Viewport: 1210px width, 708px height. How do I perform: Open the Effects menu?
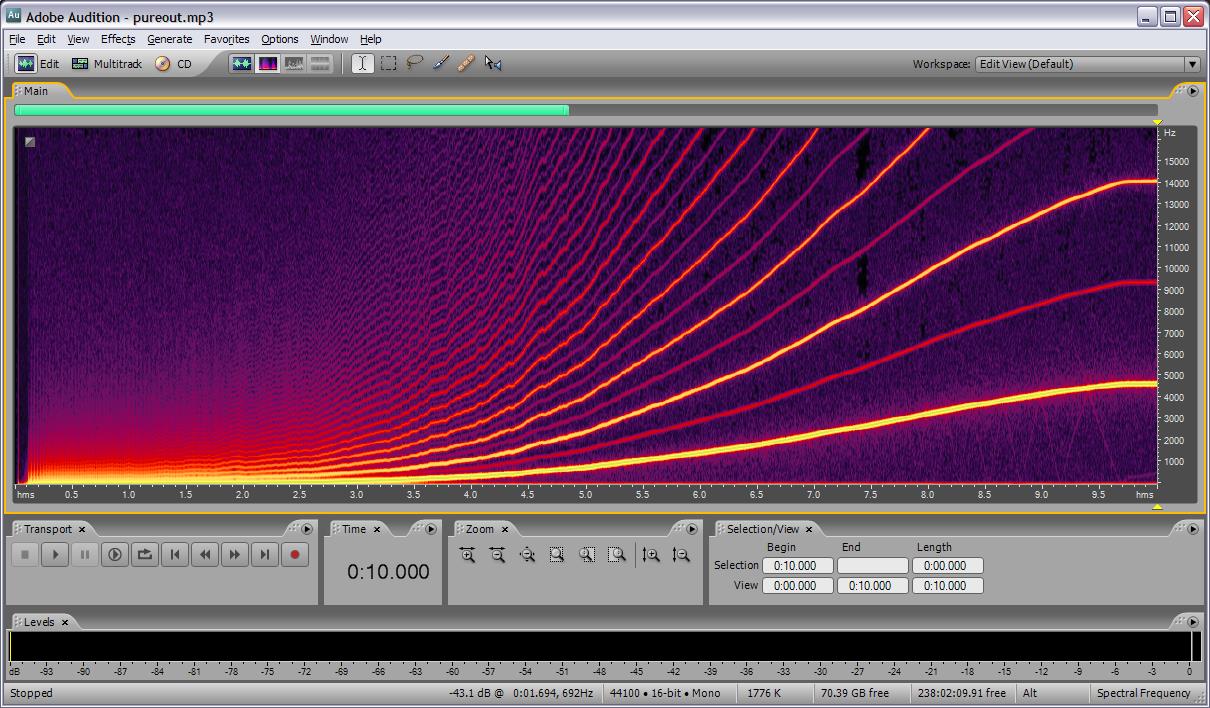pos(118,39)
